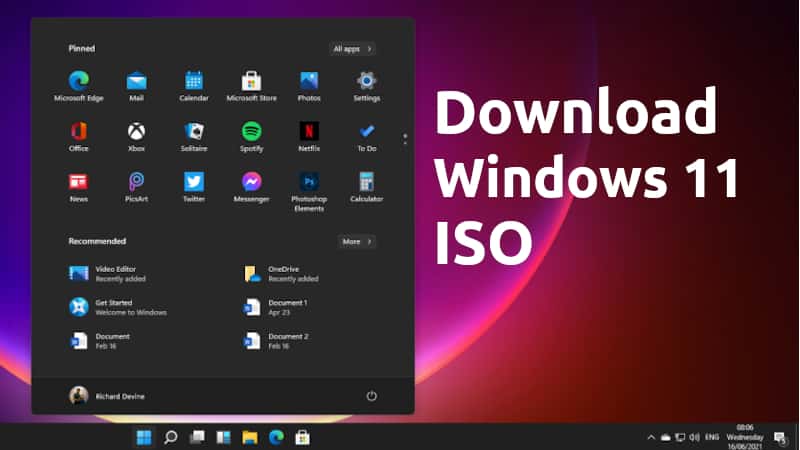Viewport: 800px width, 450px height.
Task: Click the Windows Start button on taskbar
Action: pos(144,437)
